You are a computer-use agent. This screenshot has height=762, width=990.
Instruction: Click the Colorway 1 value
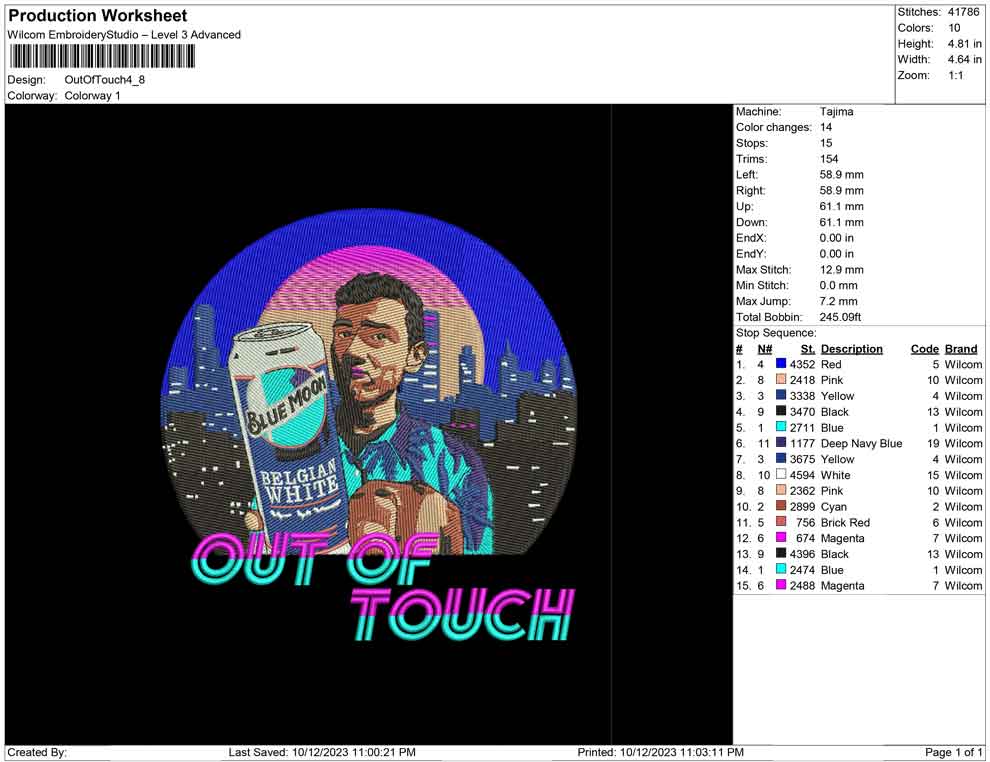[92, 96]
